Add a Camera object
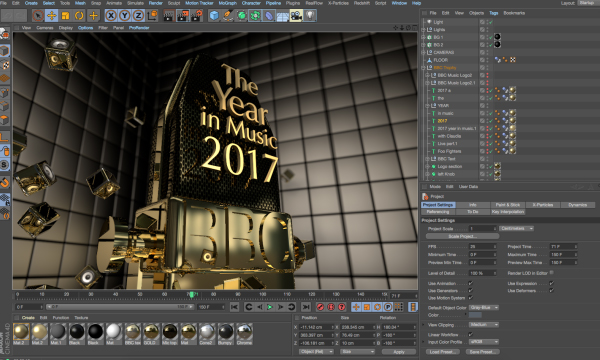The image size is (600, 360). [296, 16]
